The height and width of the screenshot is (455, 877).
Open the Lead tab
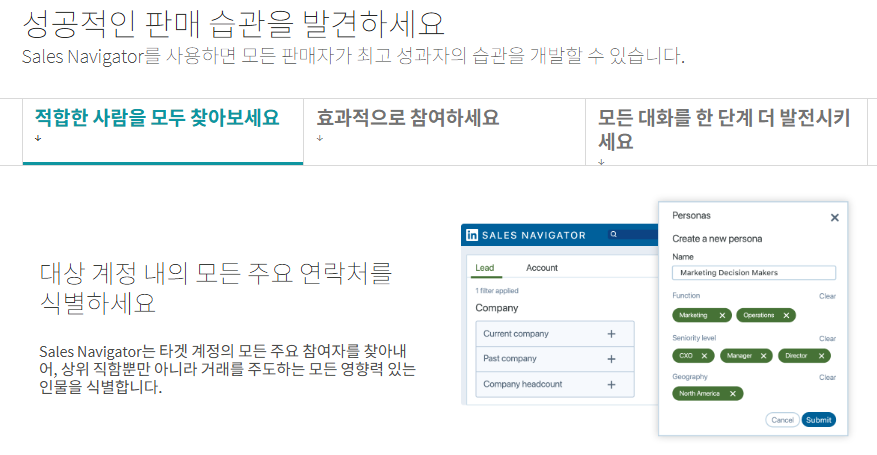(484, 268)
